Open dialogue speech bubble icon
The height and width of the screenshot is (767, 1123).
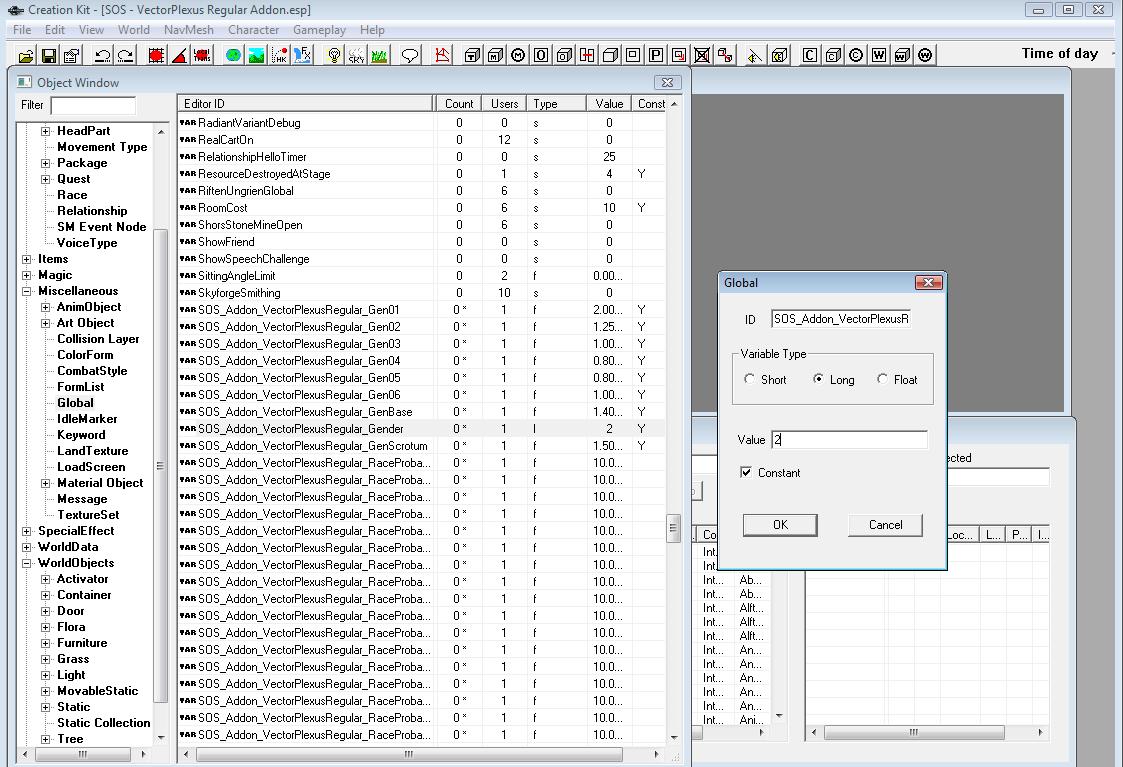(410, 55)
